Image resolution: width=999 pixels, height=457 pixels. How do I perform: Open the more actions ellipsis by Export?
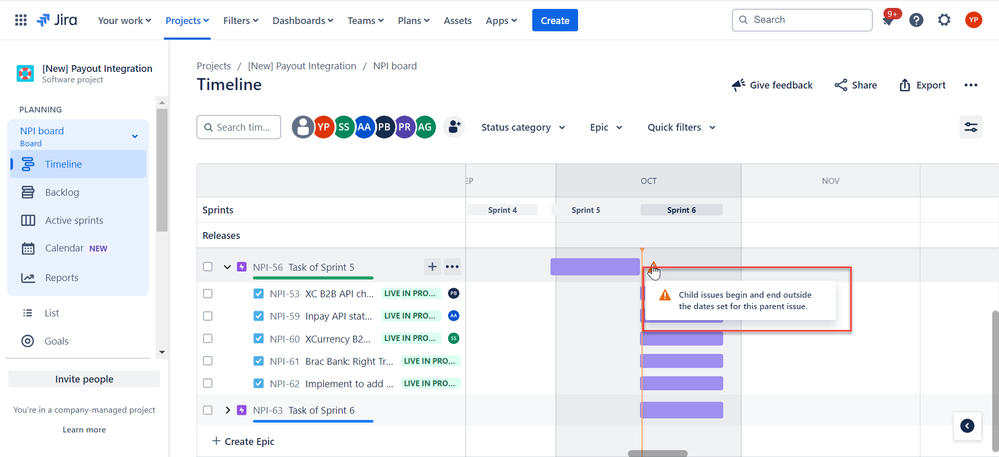pos(970,85)
